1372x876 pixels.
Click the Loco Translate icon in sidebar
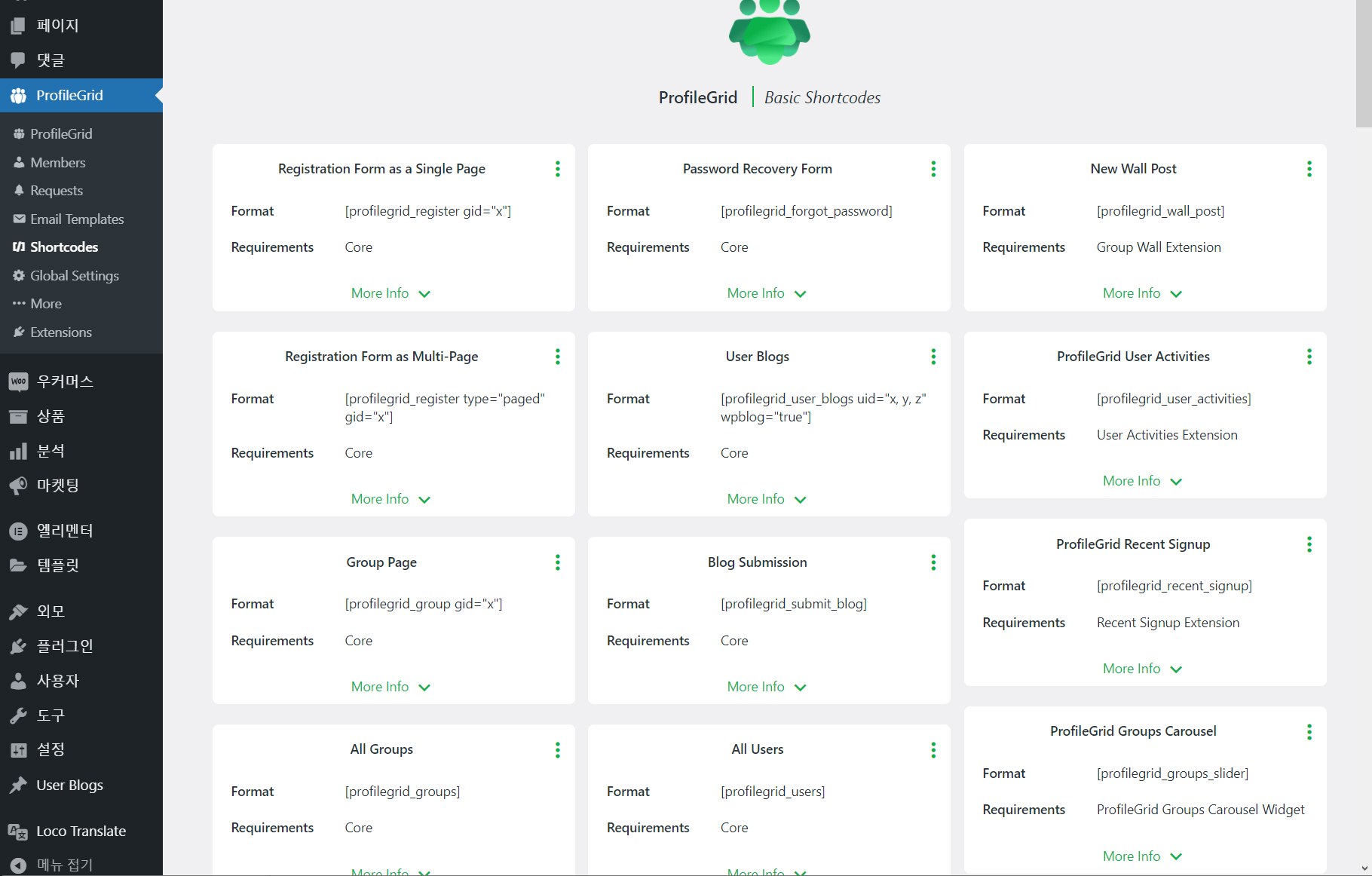18,832
